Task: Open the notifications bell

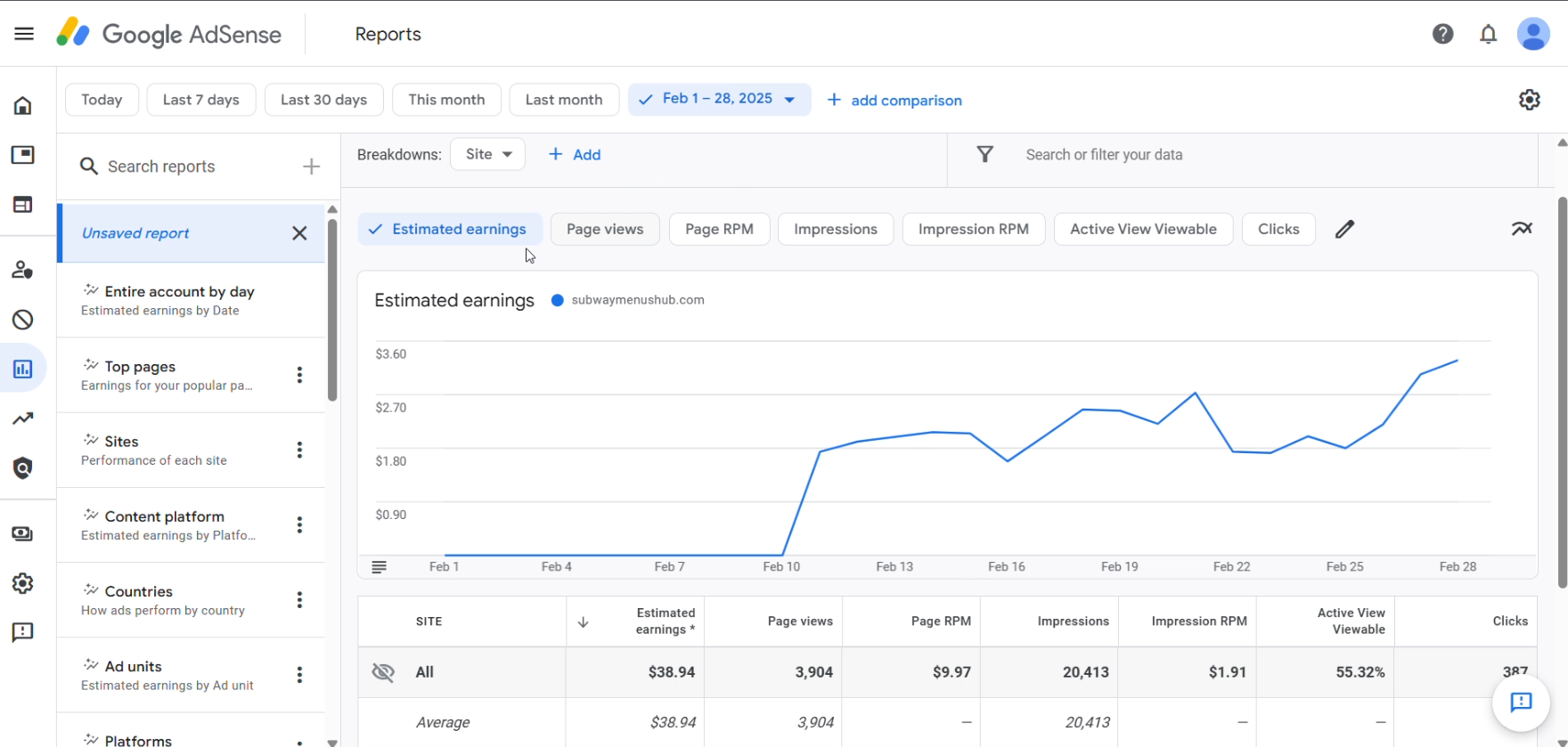Action: (x=1488, y=34)
